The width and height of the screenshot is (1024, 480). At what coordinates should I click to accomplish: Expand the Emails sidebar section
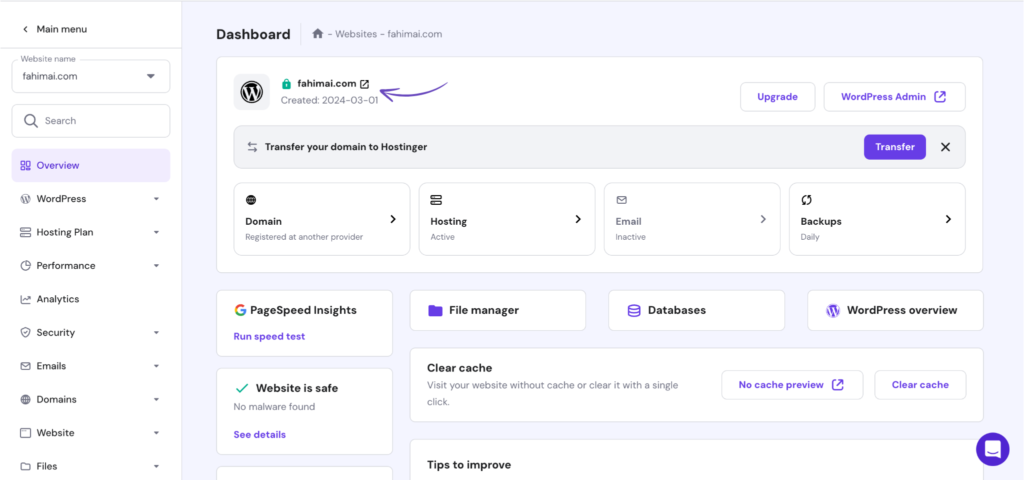(x=156, y=366)
